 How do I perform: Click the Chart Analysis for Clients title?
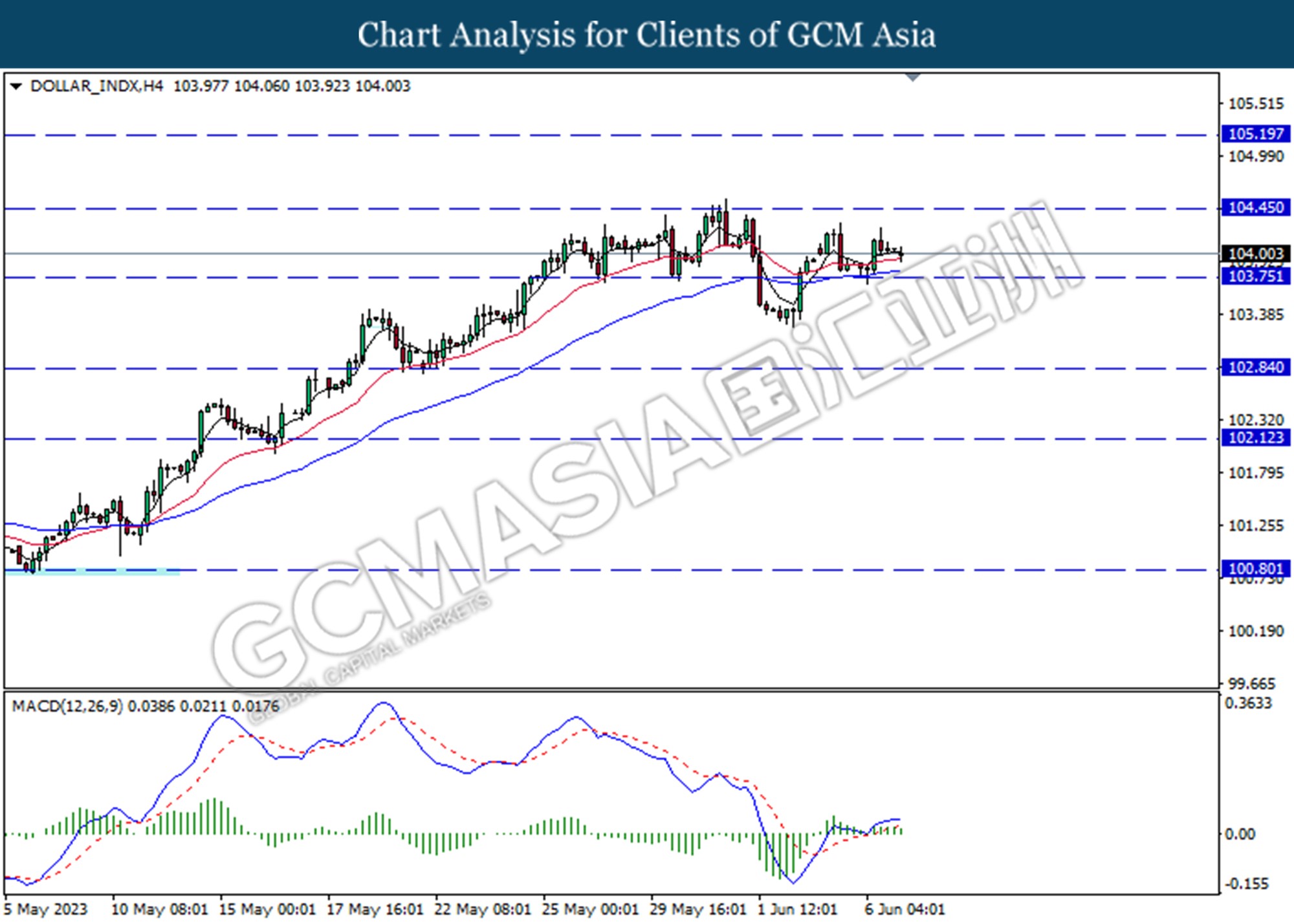647,35
